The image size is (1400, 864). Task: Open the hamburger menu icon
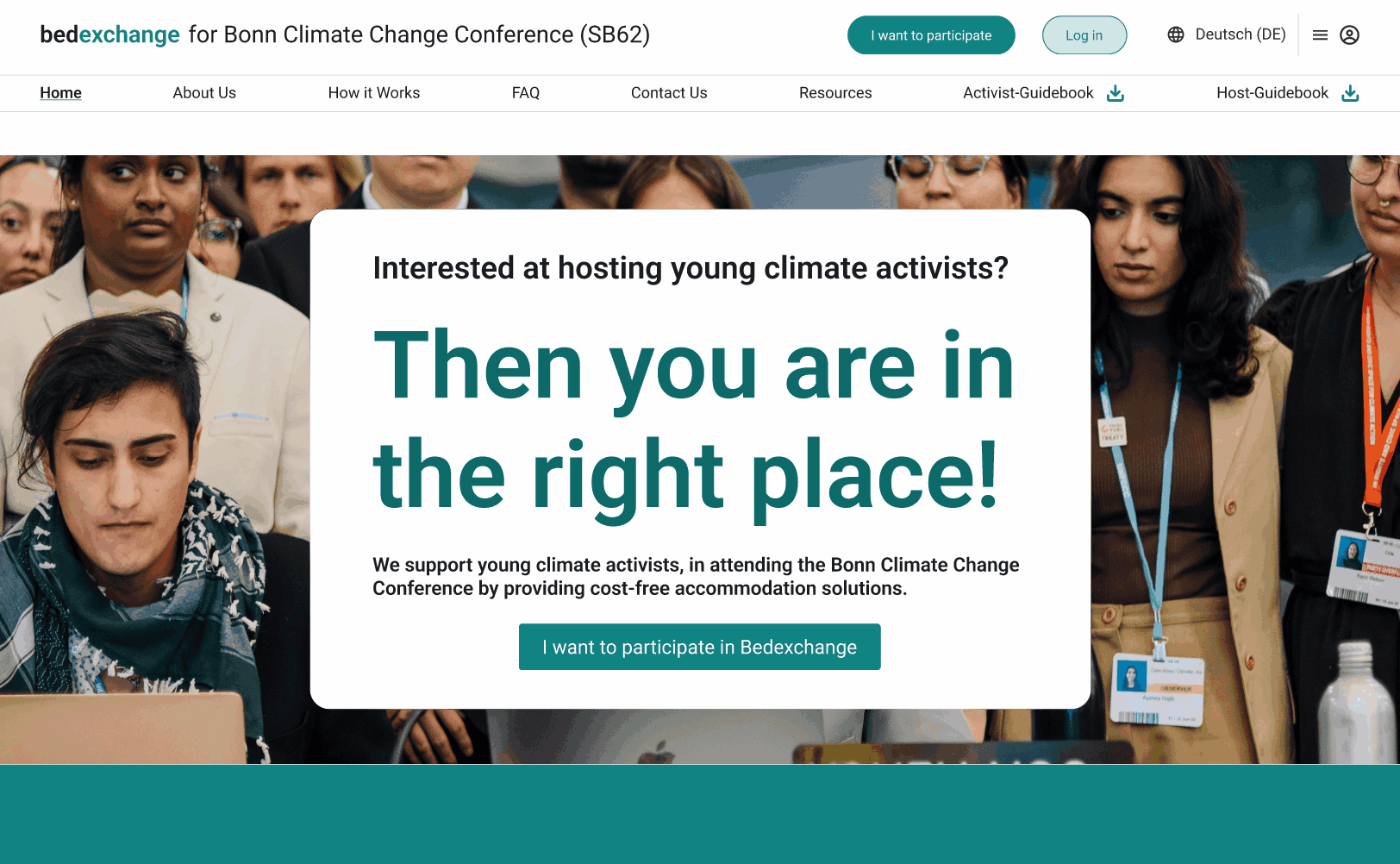(x=1320, y=35)
